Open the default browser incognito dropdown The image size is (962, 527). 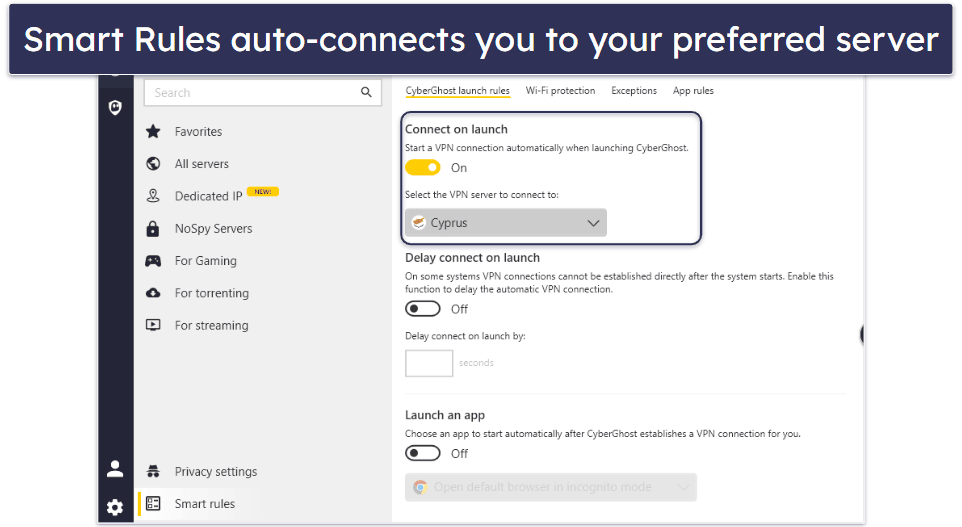click(x=550, y=487)
